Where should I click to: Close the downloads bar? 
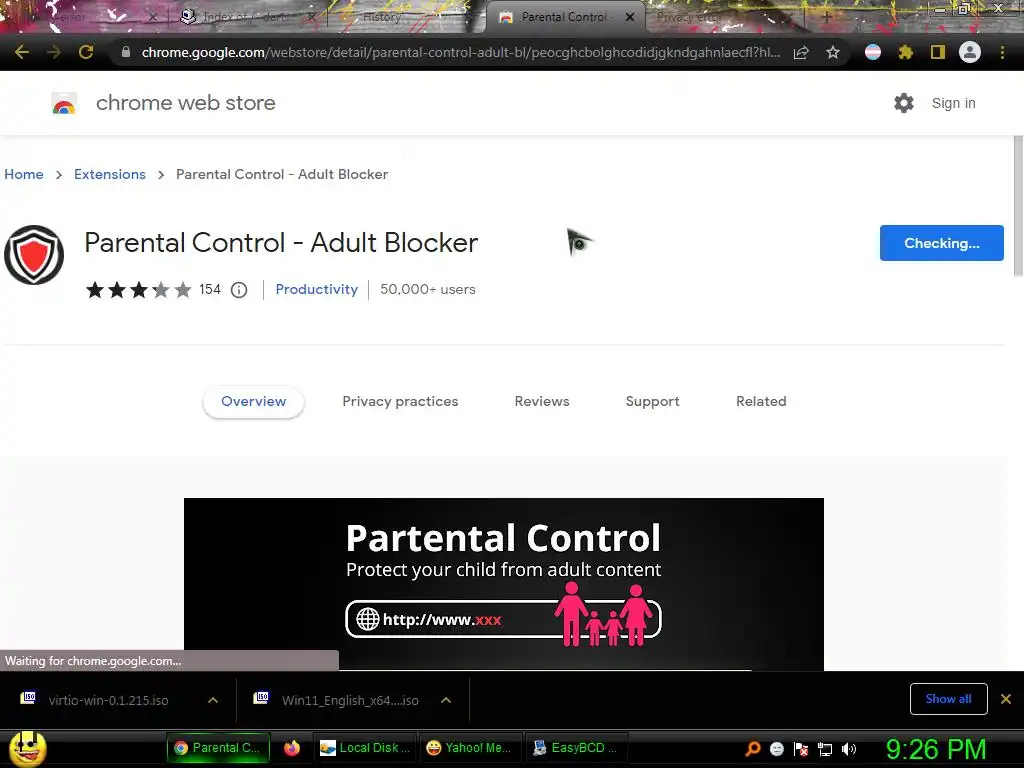click(x=1006, y=699)
